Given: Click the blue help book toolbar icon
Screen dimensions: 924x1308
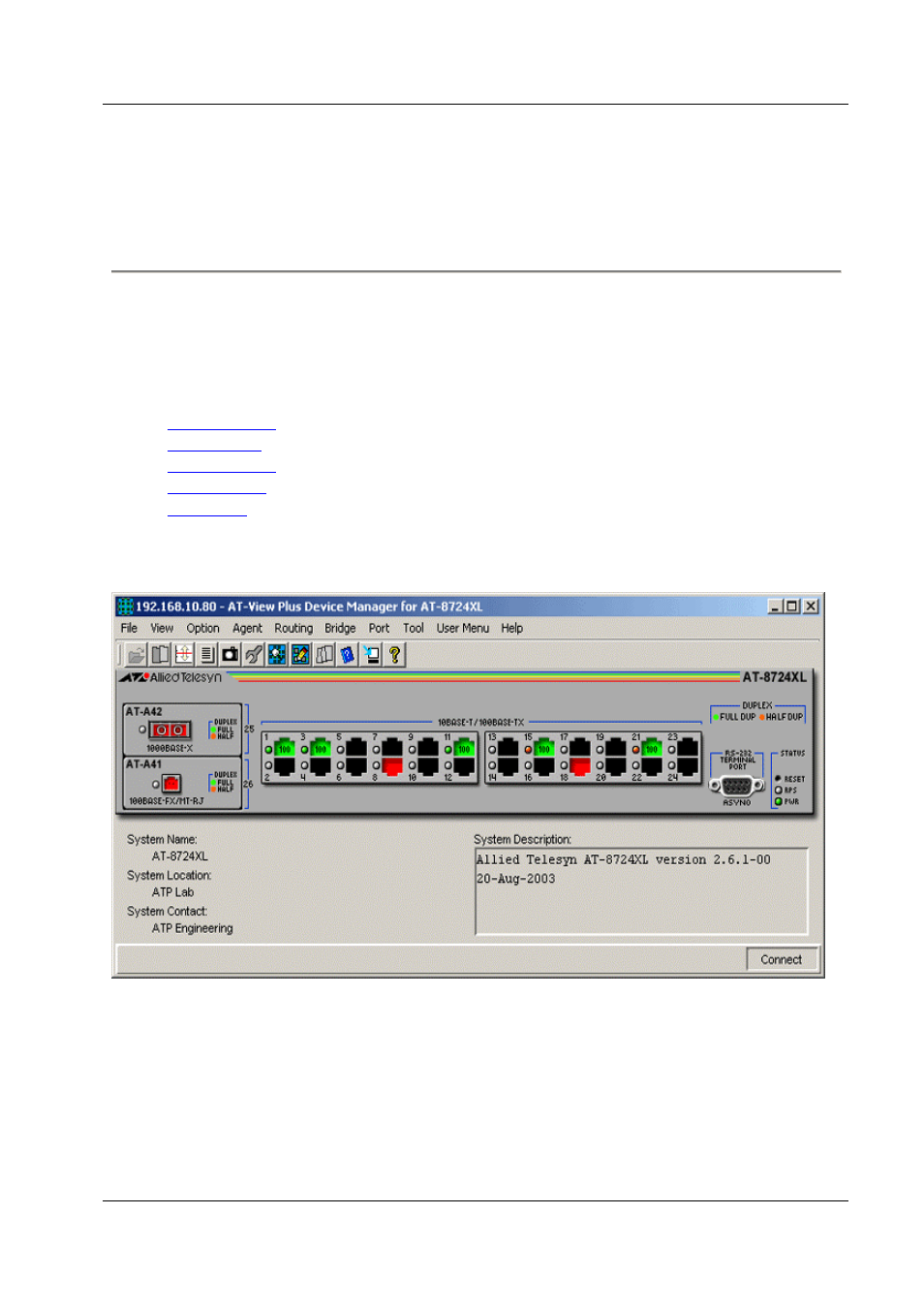Looking at the screenshot, I should click(348, 654).
